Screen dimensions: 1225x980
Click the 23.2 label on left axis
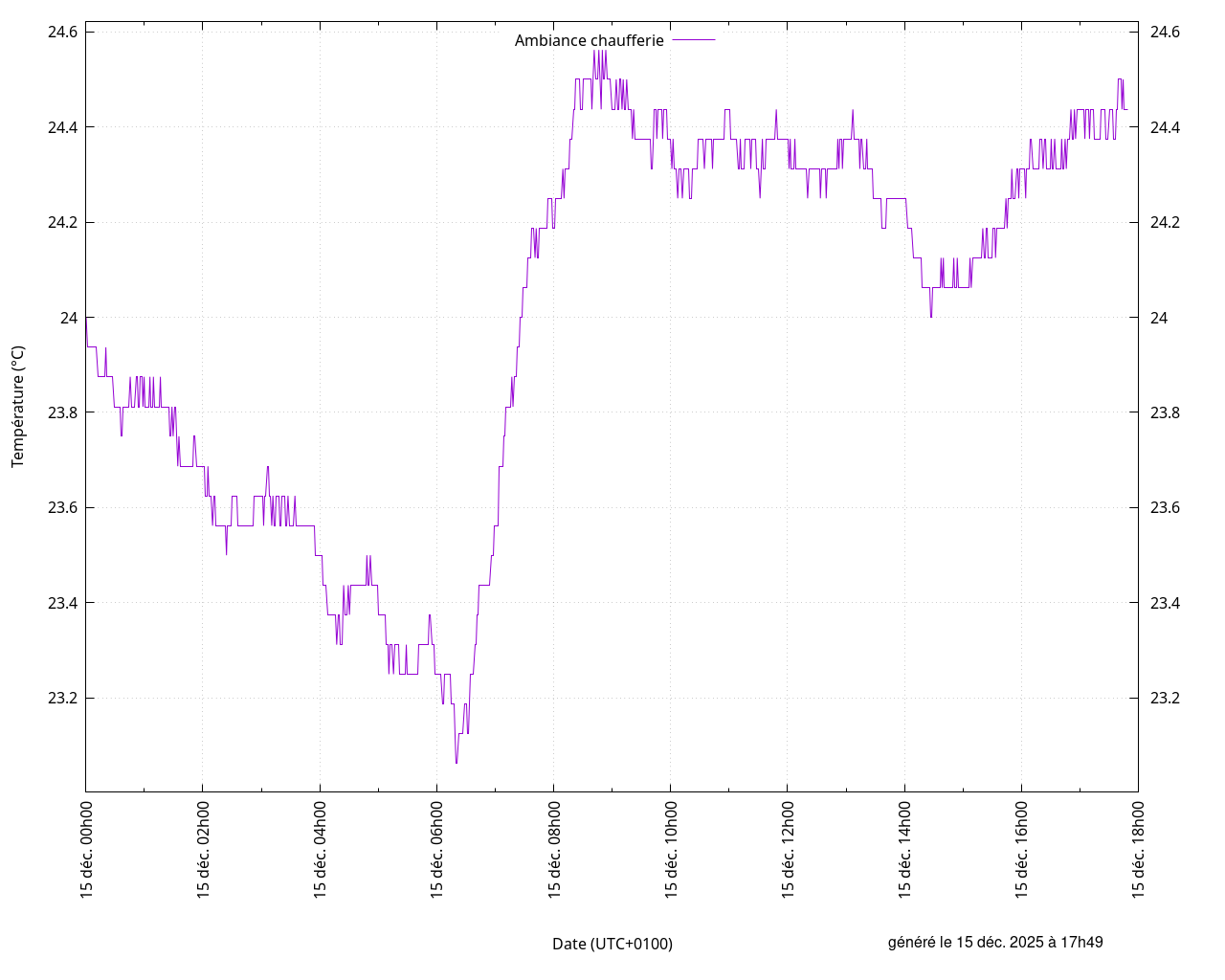pos(62,698)
